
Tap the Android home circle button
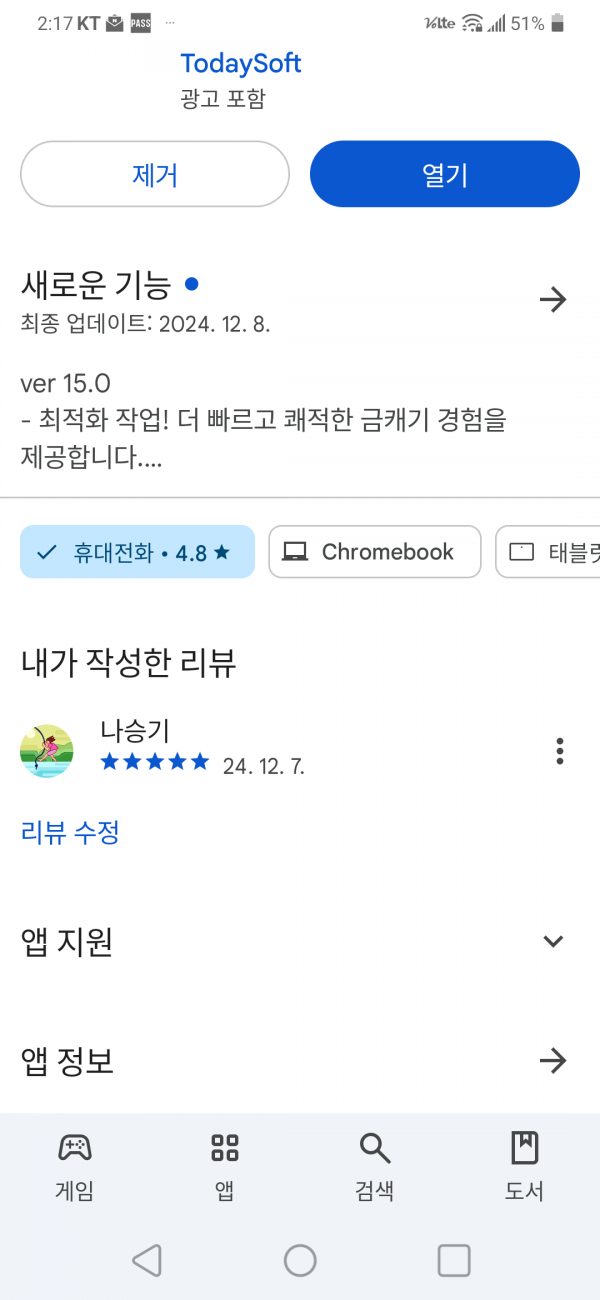[300, 1260]
